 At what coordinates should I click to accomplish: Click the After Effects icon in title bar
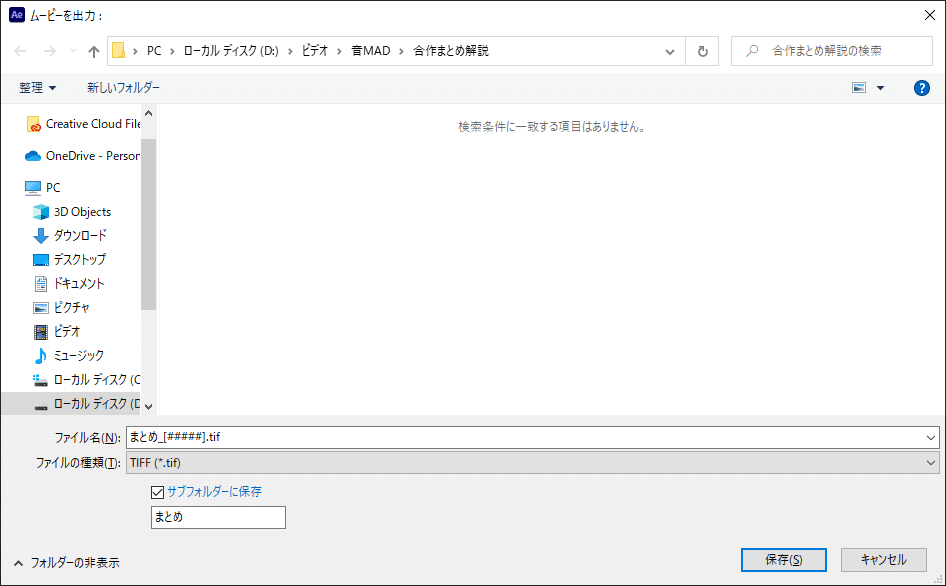click(17, 15)
